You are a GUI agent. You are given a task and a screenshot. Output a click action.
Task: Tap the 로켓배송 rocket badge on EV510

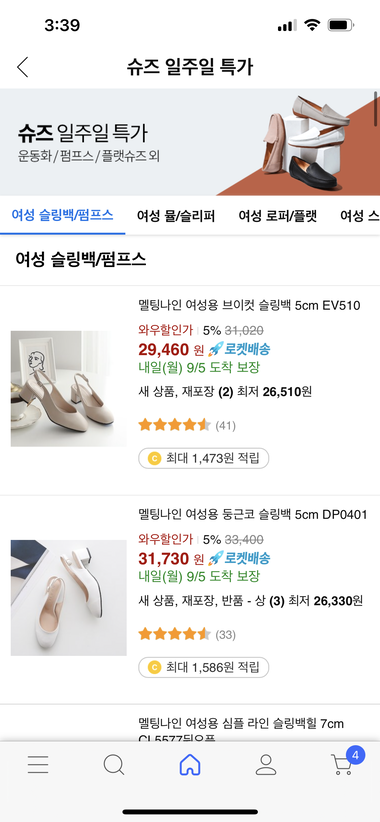click(239, 349)
